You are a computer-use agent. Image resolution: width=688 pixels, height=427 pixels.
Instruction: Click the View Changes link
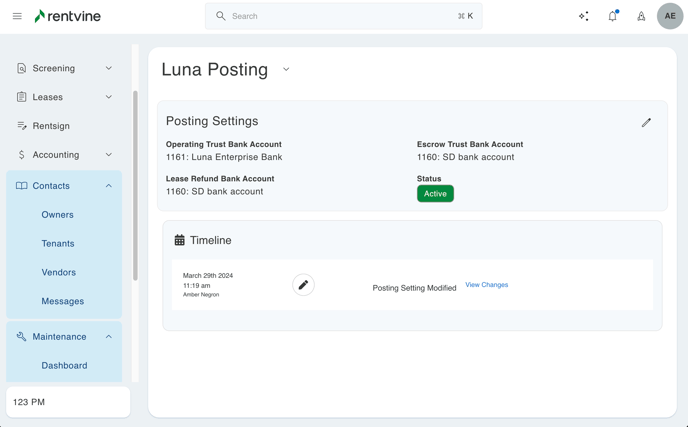click(x=486, y=285)
